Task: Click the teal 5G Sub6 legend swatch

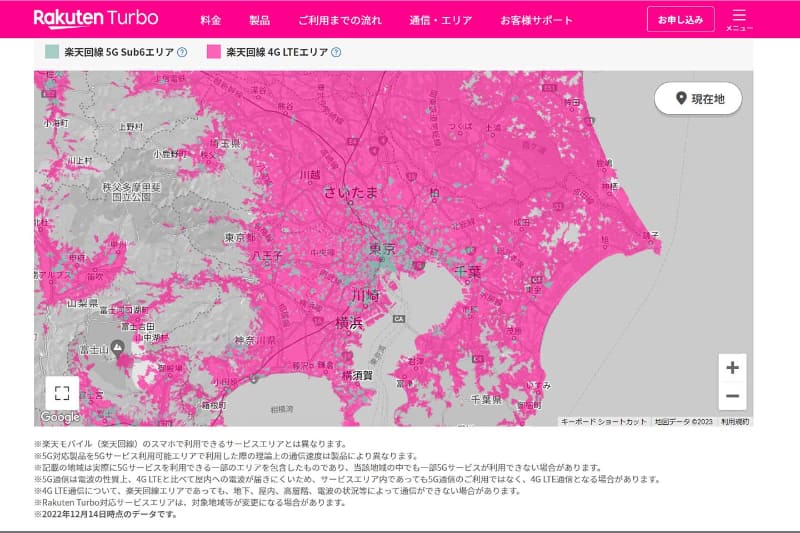Action: pyautogui.click(x=52, y=52)
